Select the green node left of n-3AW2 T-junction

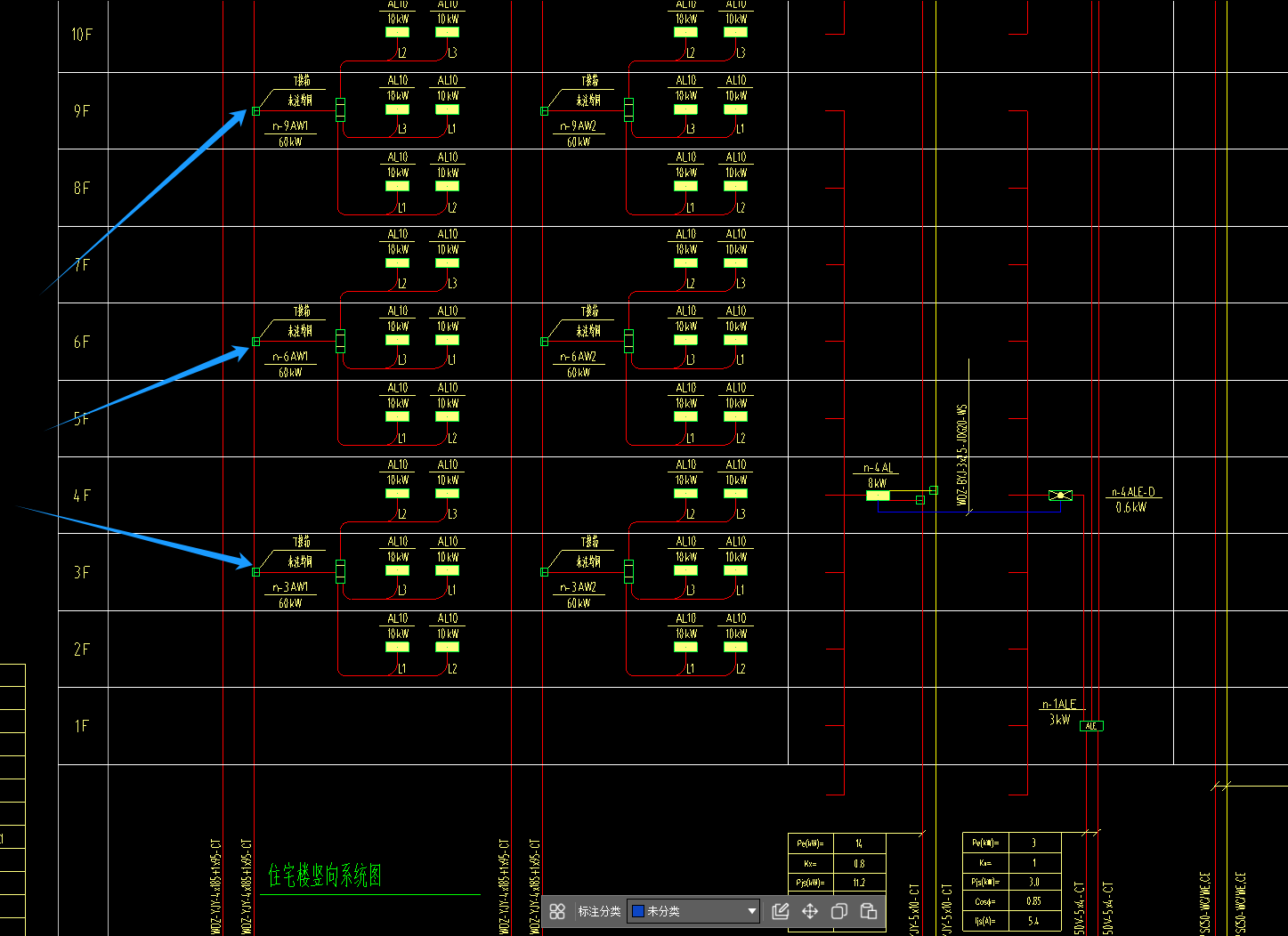544,572
